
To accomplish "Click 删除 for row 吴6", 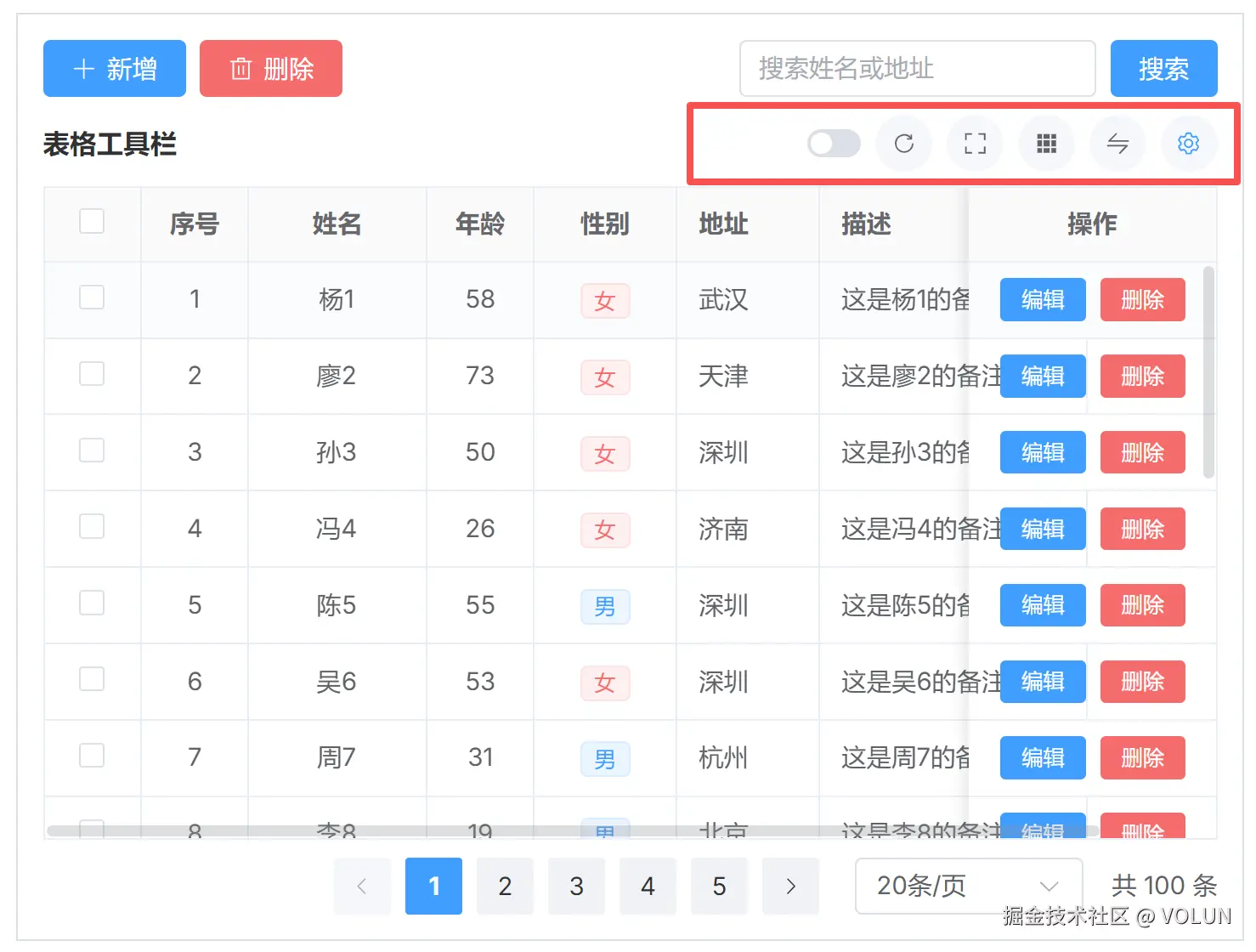I will 1143,682.
